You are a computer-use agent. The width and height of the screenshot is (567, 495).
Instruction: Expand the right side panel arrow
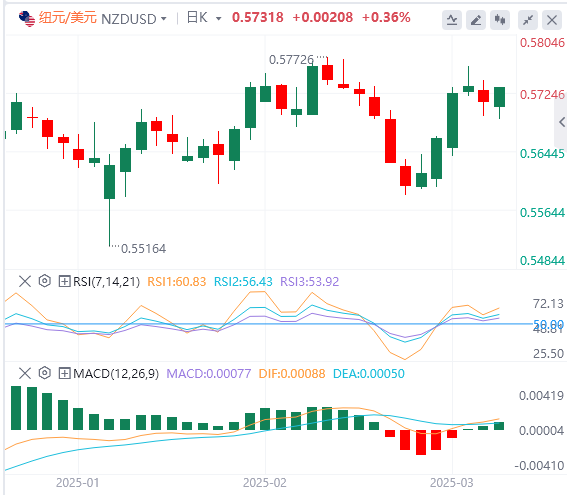click(562, 122)
